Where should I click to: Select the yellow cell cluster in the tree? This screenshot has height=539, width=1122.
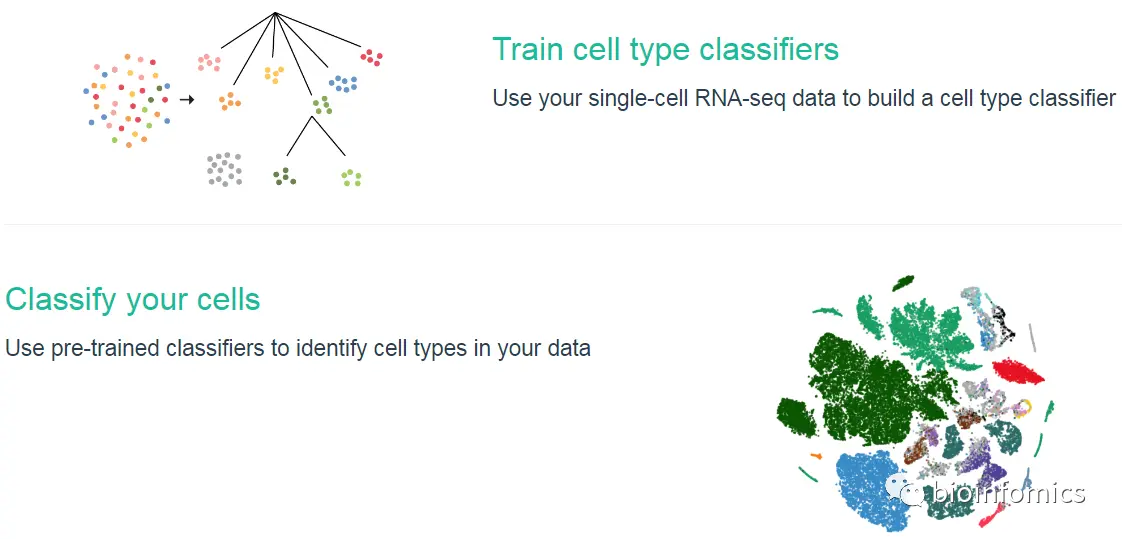click(274, 74)
